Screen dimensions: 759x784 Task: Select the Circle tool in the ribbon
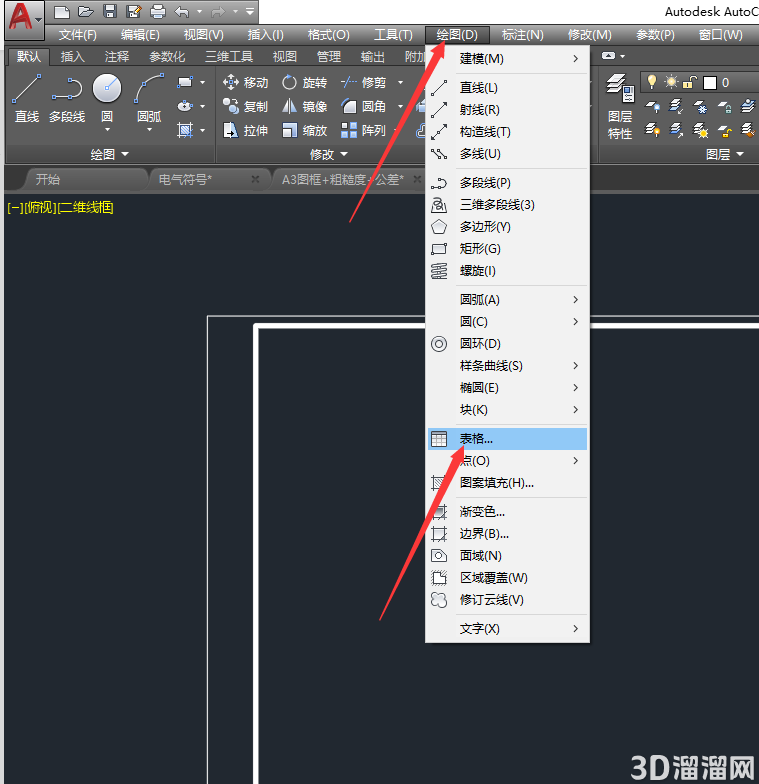107,98
